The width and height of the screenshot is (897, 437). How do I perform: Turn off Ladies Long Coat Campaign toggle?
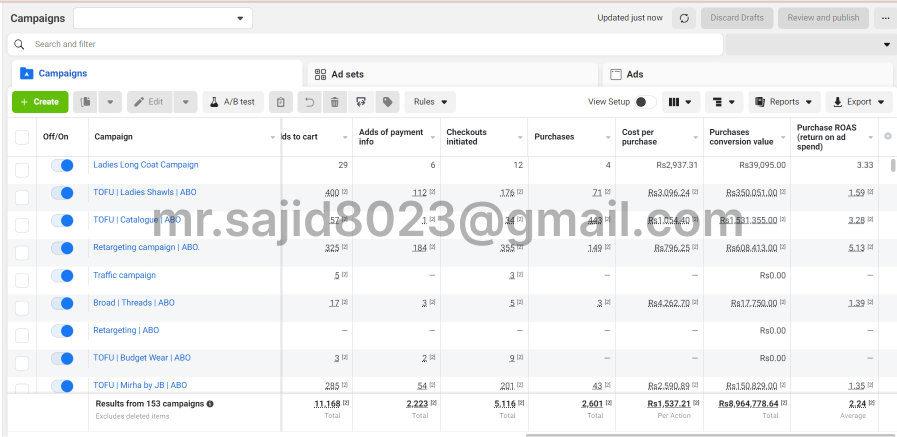click(x=62, y=166)
